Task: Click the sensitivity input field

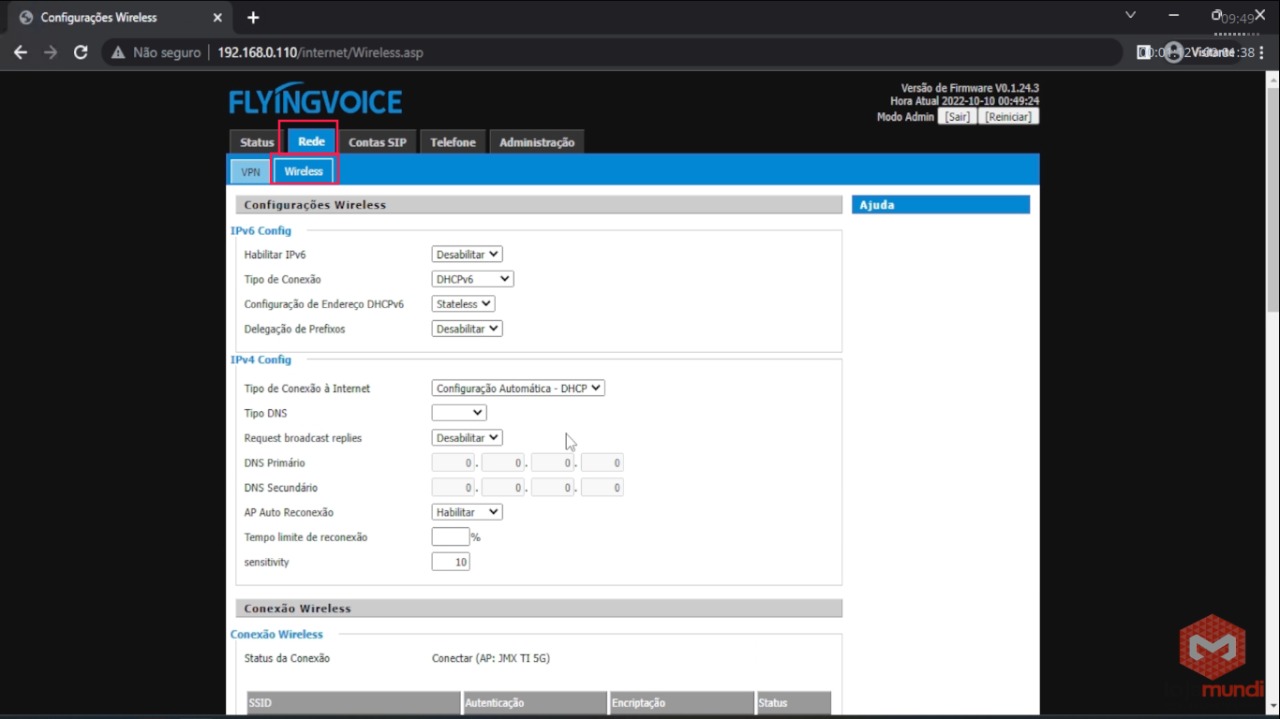Action: (x=450, y=562)
